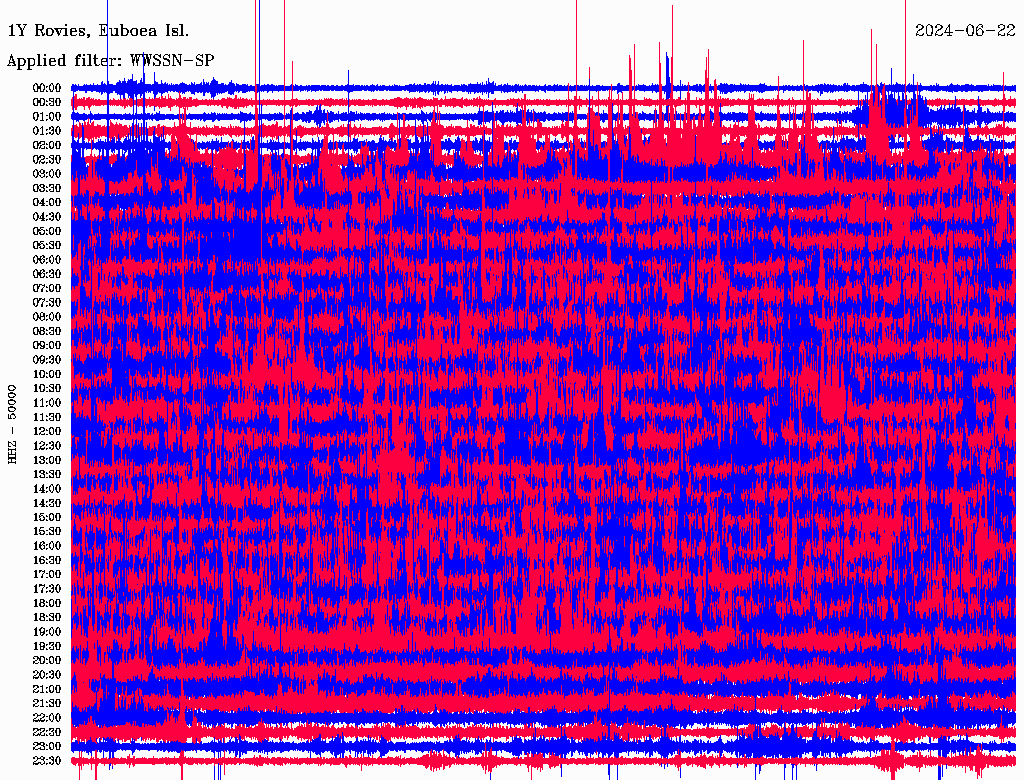Select the 21:30 time label
The image size is (1024, 780).
point(47,704)
